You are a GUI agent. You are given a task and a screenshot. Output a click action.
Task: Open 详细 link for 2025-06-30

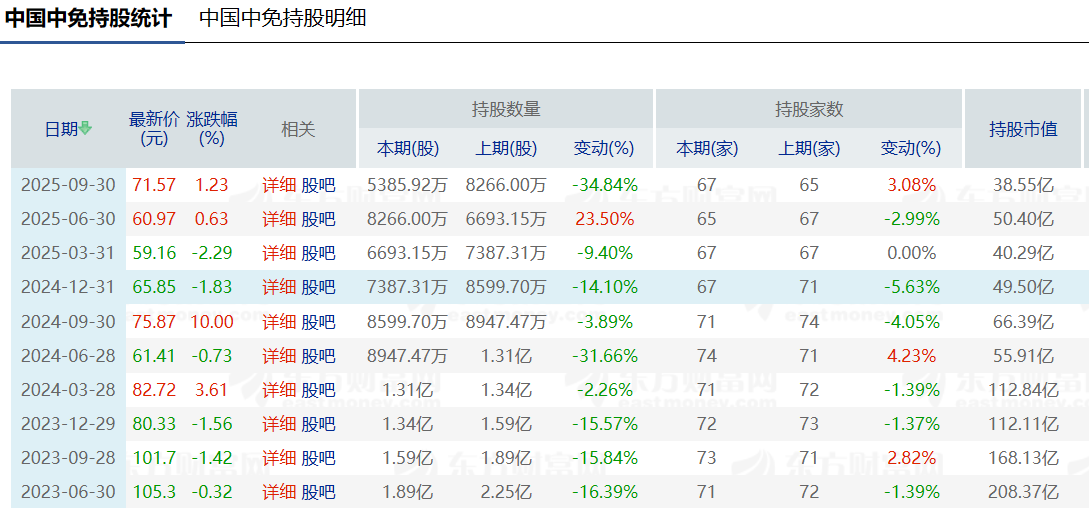tap(279, 220)
